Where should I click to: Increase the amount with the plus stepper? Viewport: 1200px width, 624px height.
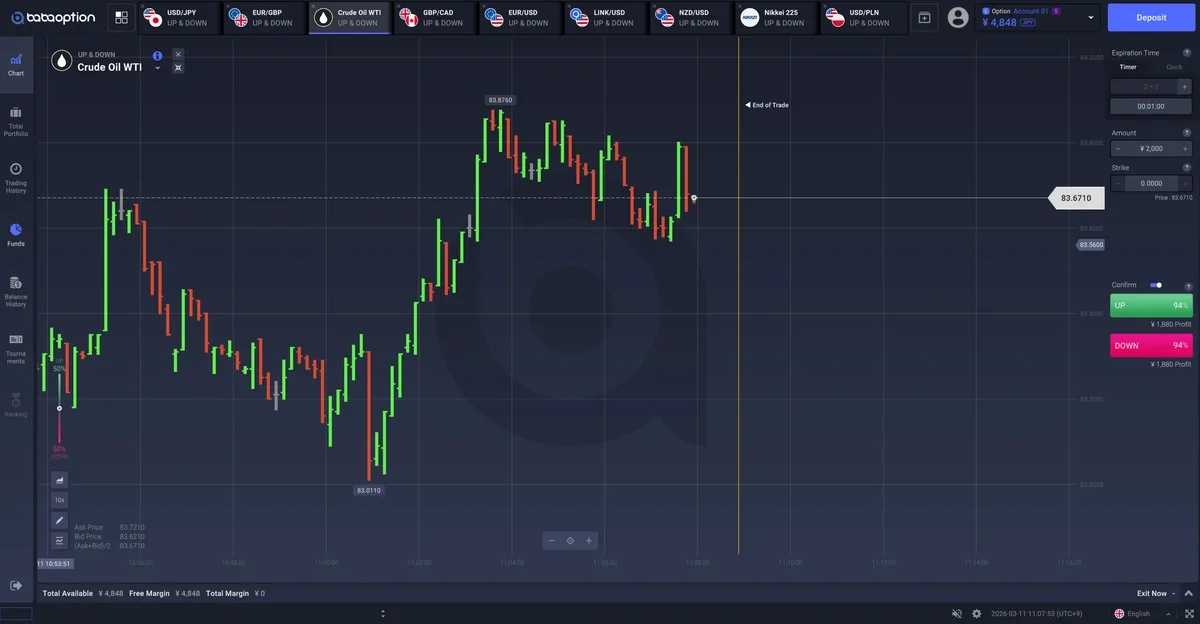tap(1185, 148)
